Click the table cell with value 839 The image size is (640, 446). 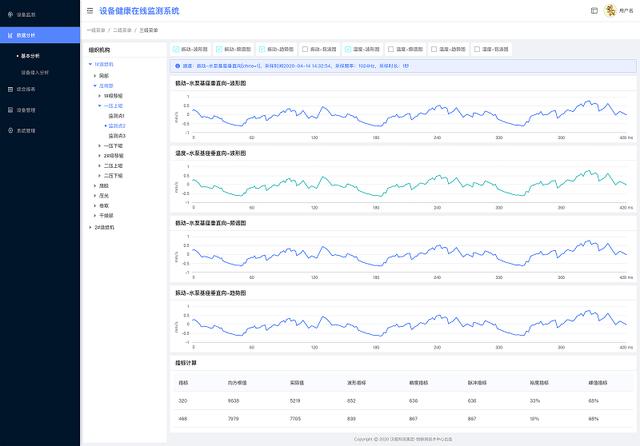pos(351,419)
